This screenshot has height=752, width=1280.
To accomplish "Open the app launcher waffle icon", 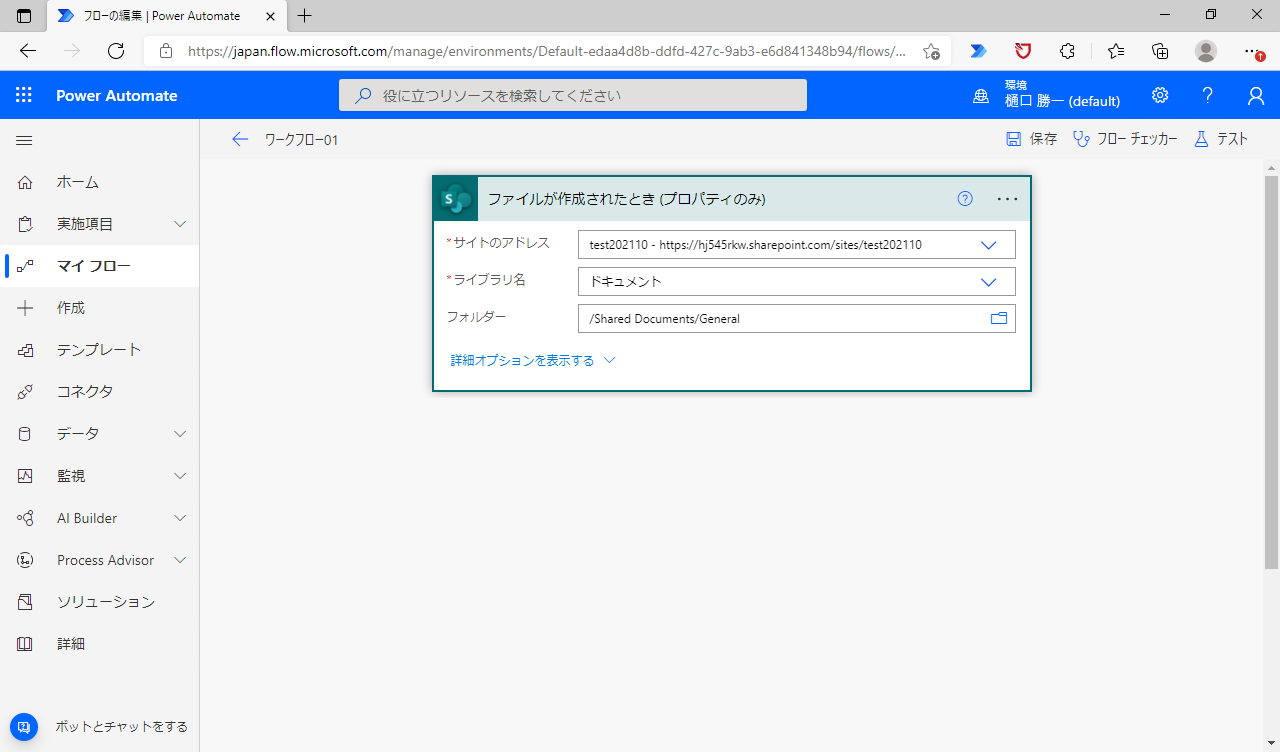I will 24,95.
